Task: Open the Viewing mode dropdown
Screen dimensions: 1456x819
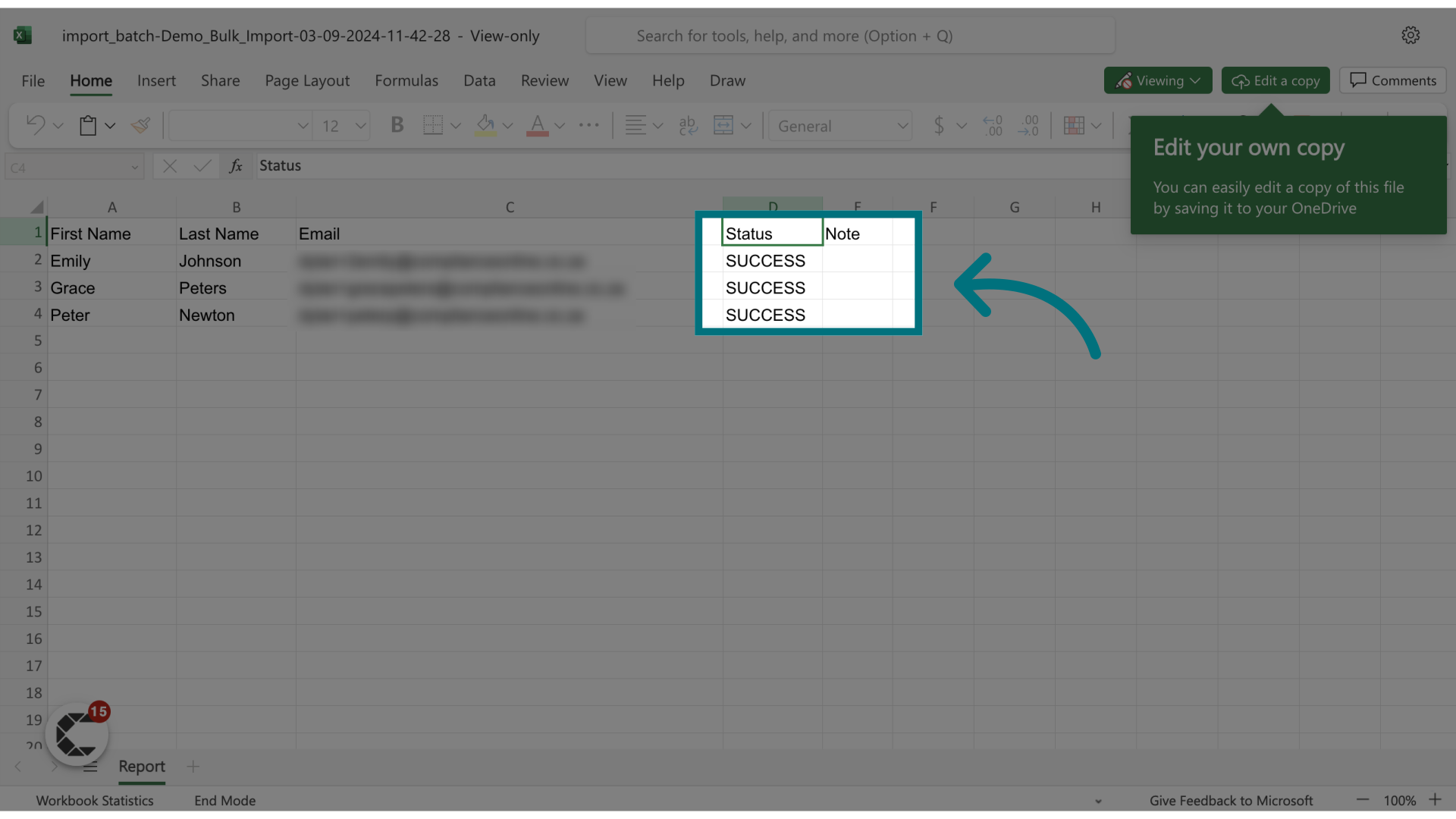Action: pyautogui.click(x=1158, y=80)
